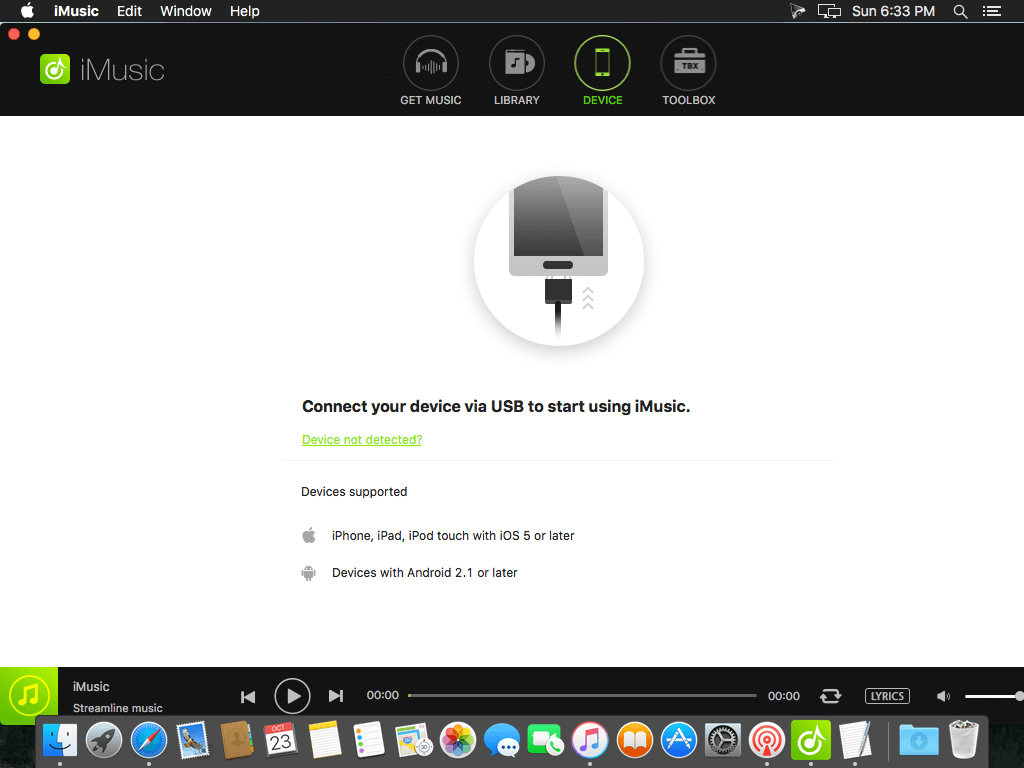Open the Window menu

185,11
